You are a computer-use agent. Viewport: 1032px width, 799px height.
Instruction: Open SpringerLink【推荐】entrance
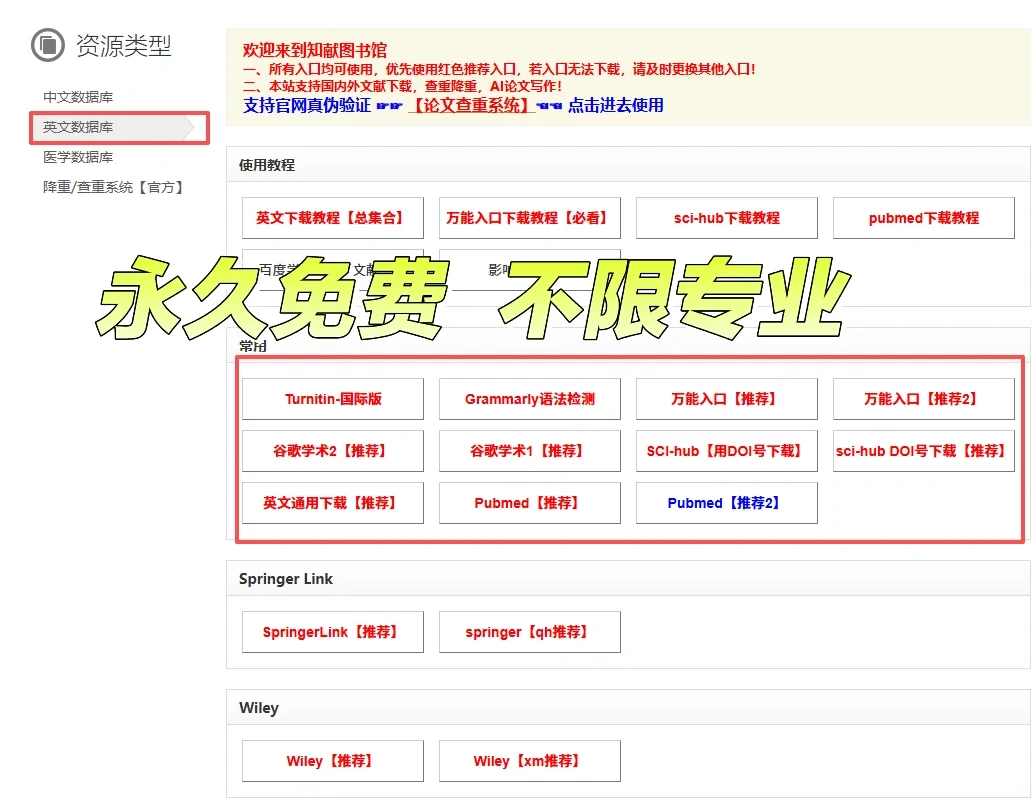tap(332, 631)
